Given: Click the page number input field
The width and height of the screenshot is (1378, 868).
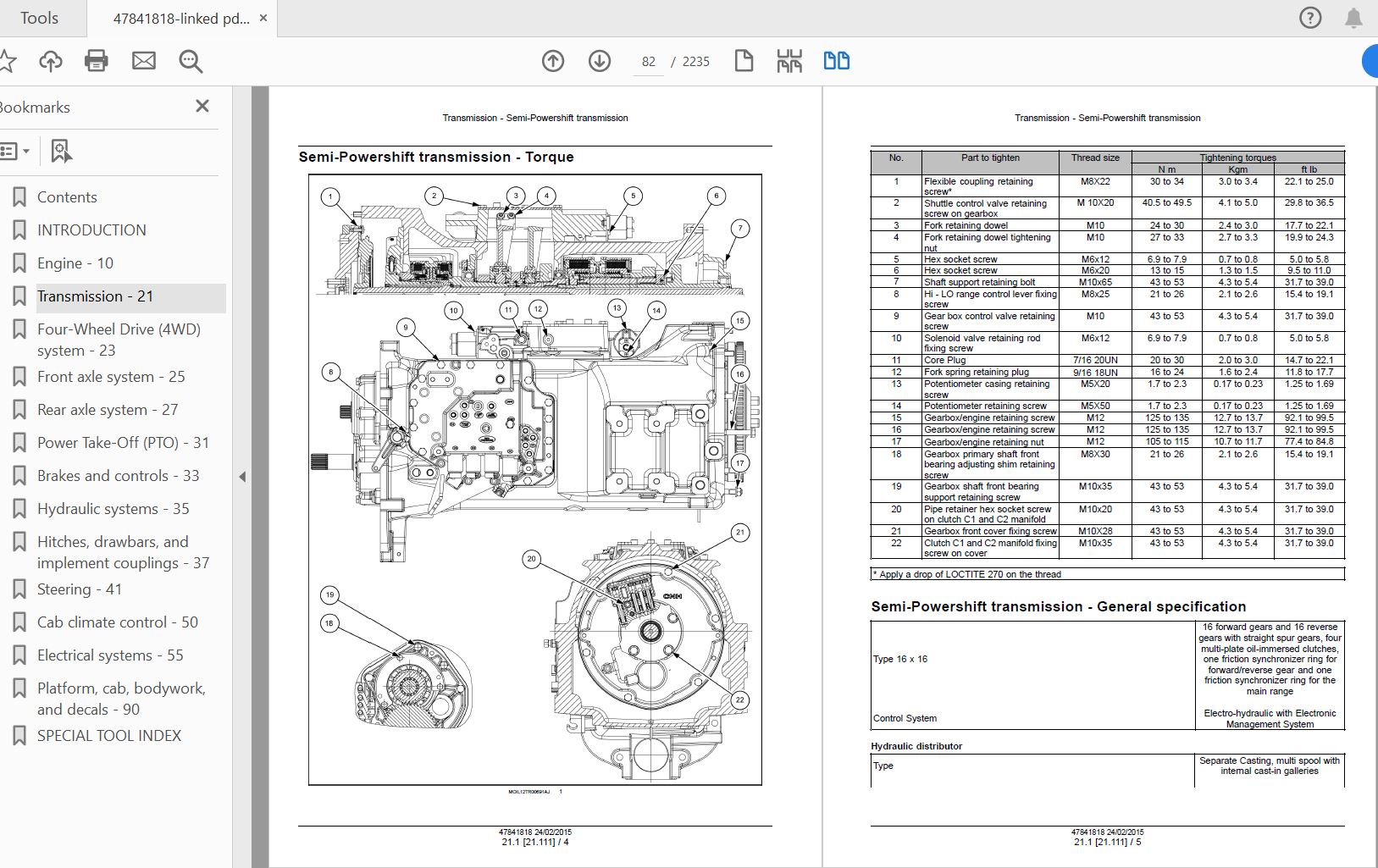Looking at the screenshot, I should (649, 62).
